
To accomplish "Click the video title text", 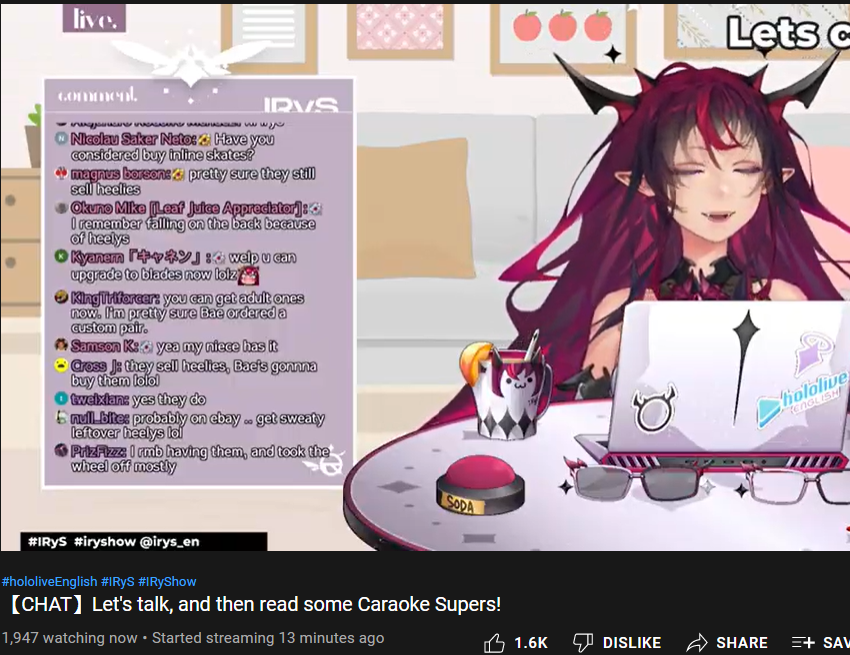I will pos(254,604).
